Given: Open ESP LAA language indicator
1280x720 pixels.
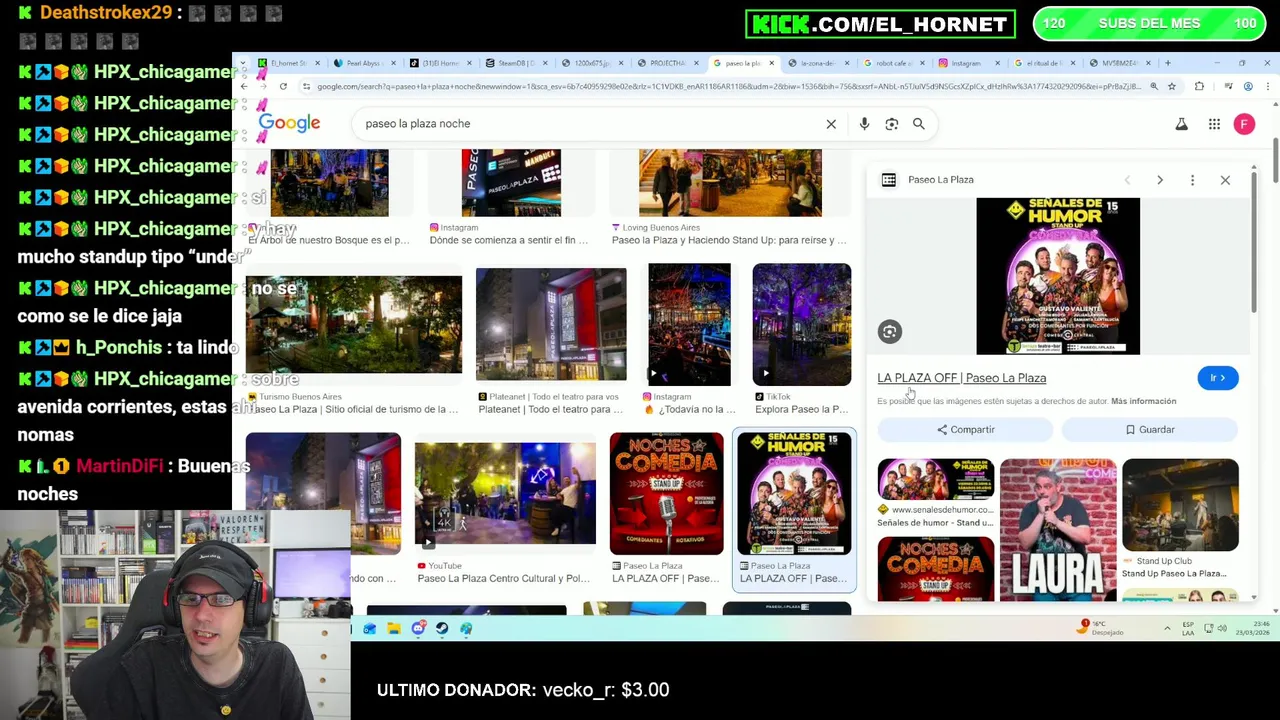Looking at the screenshot, I should pyautogui.click(x=1188, y=628).
